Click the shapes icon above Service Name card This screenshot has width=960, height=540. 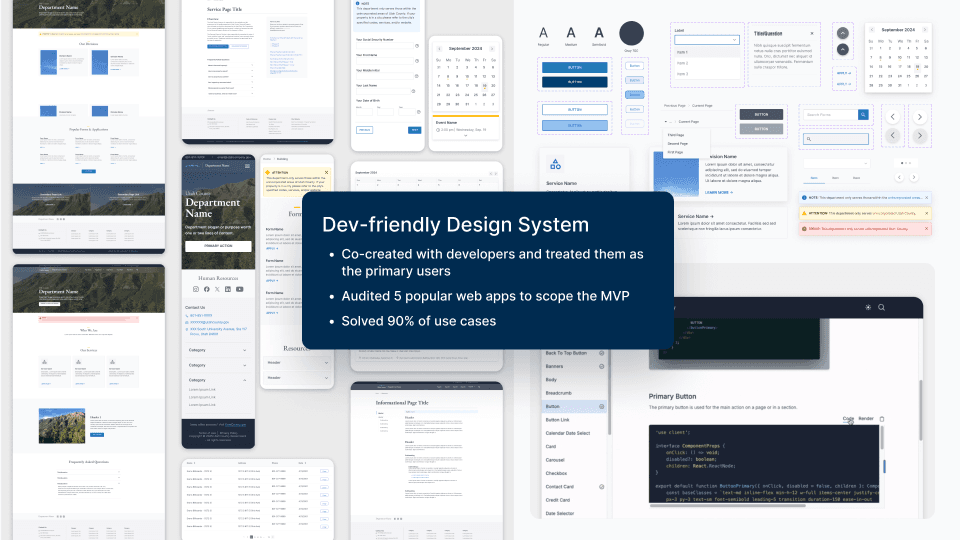(x=555, y=164)
